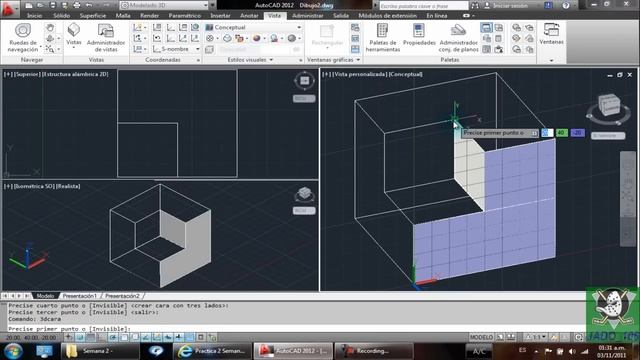Image resolution: width=640 pixels, height=360 pixels.
Task: Click the Help question mark icon
Action: coord(566,6)
